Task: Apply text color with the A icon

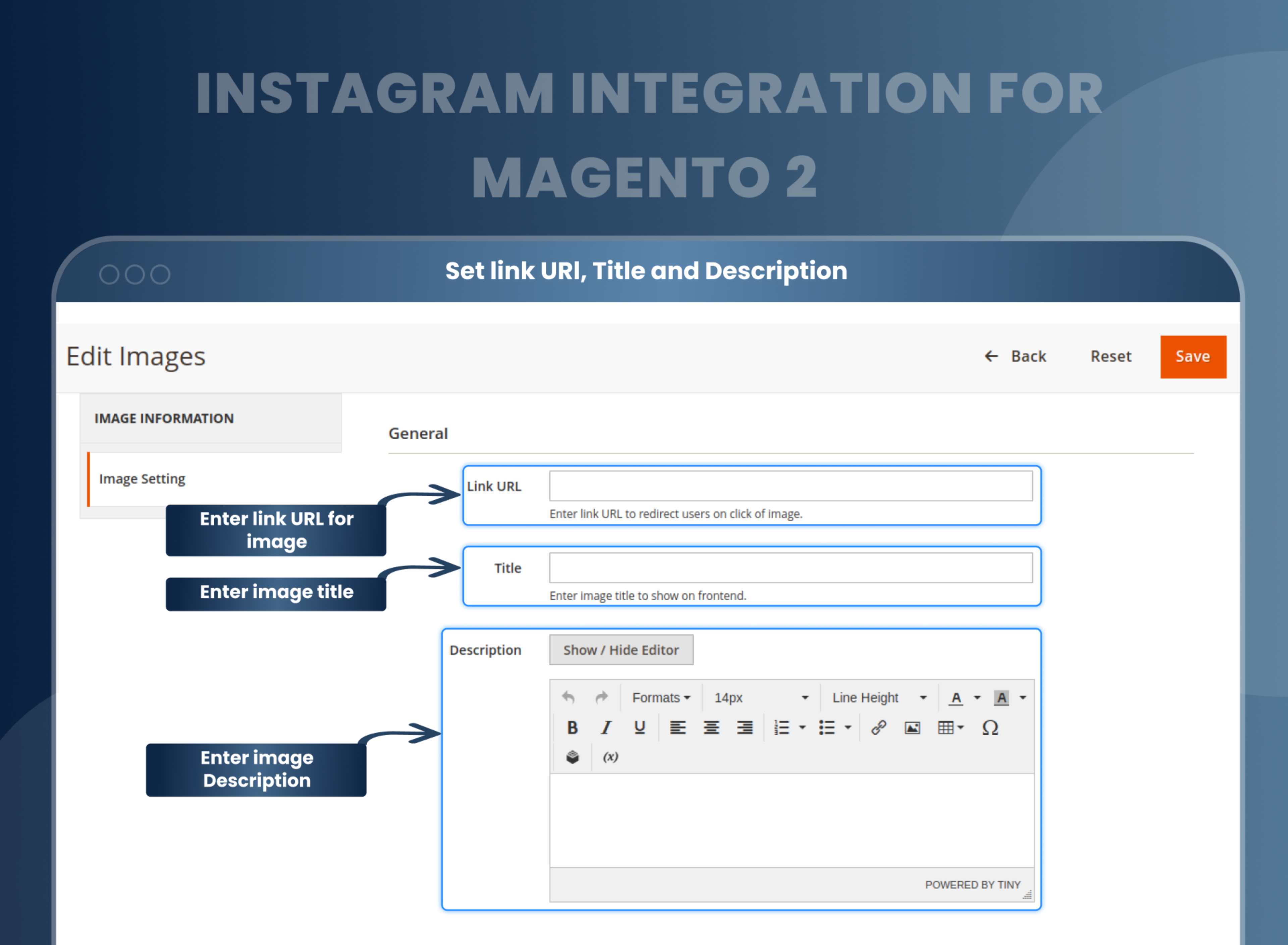Action: [956, 698]
